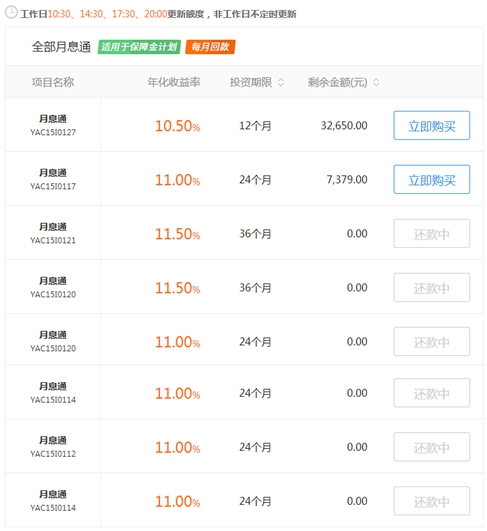Click the 月息通 name above YAC15I0127
This screenshot has width=487, height=531.
click(x=53, y=119)
